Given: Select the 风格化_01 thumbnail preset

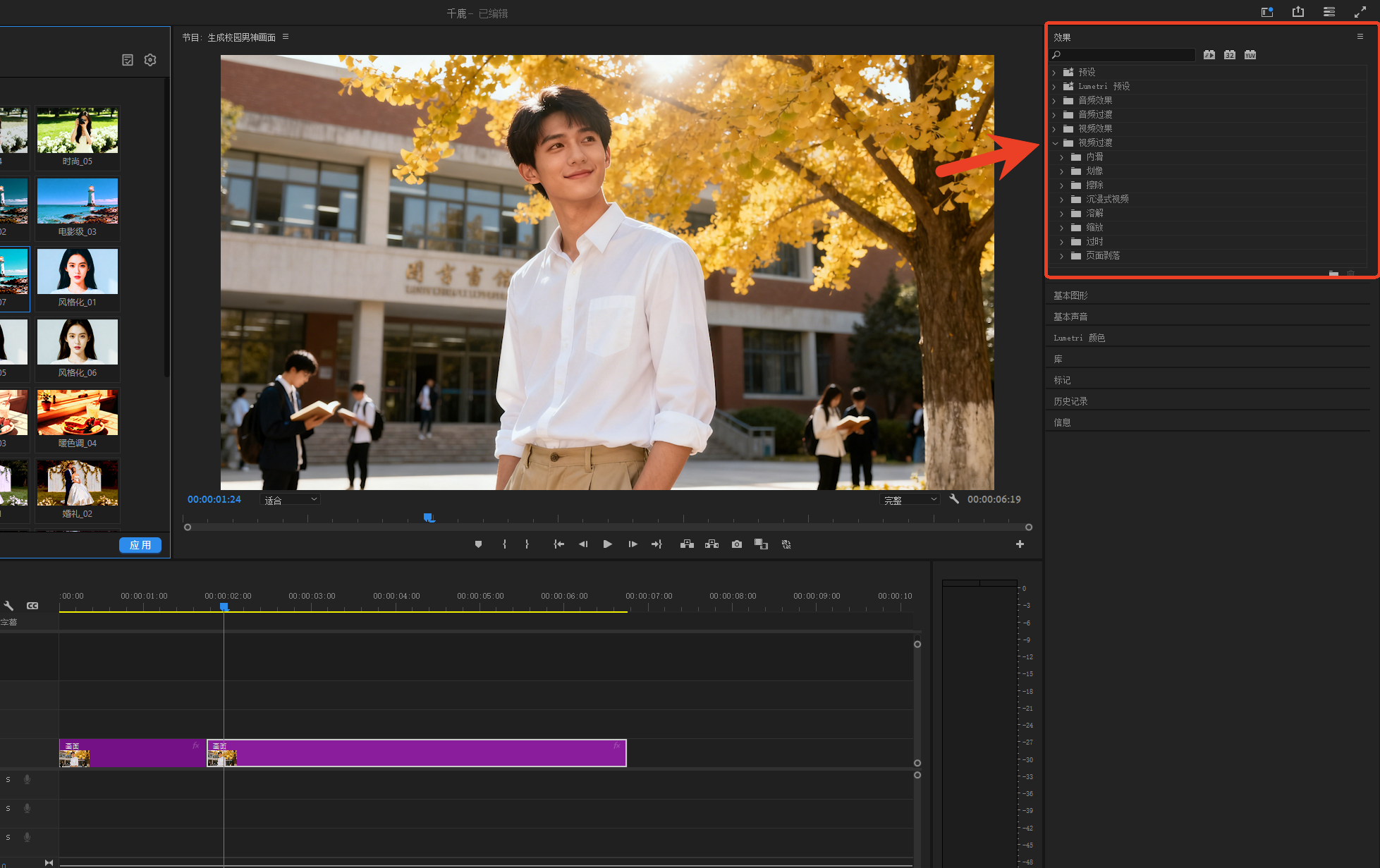Looking at the screenshot, I should click(x=78, y=272).
